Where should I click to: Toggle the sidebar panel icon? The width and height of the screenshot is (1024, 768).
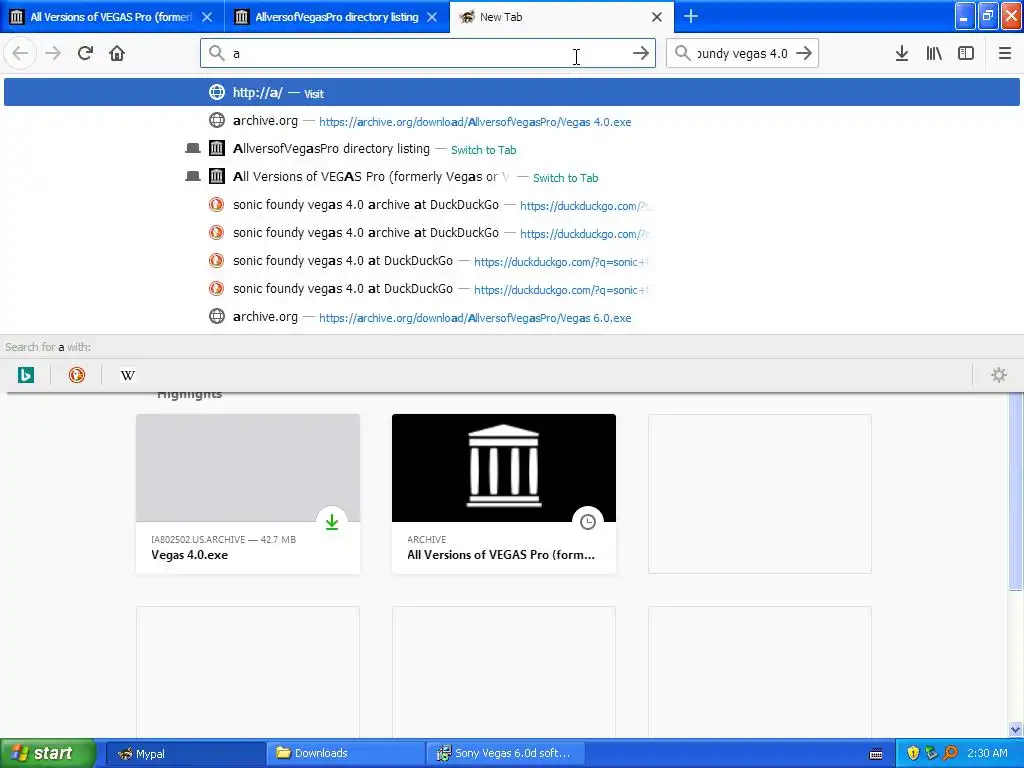point(966,54)
